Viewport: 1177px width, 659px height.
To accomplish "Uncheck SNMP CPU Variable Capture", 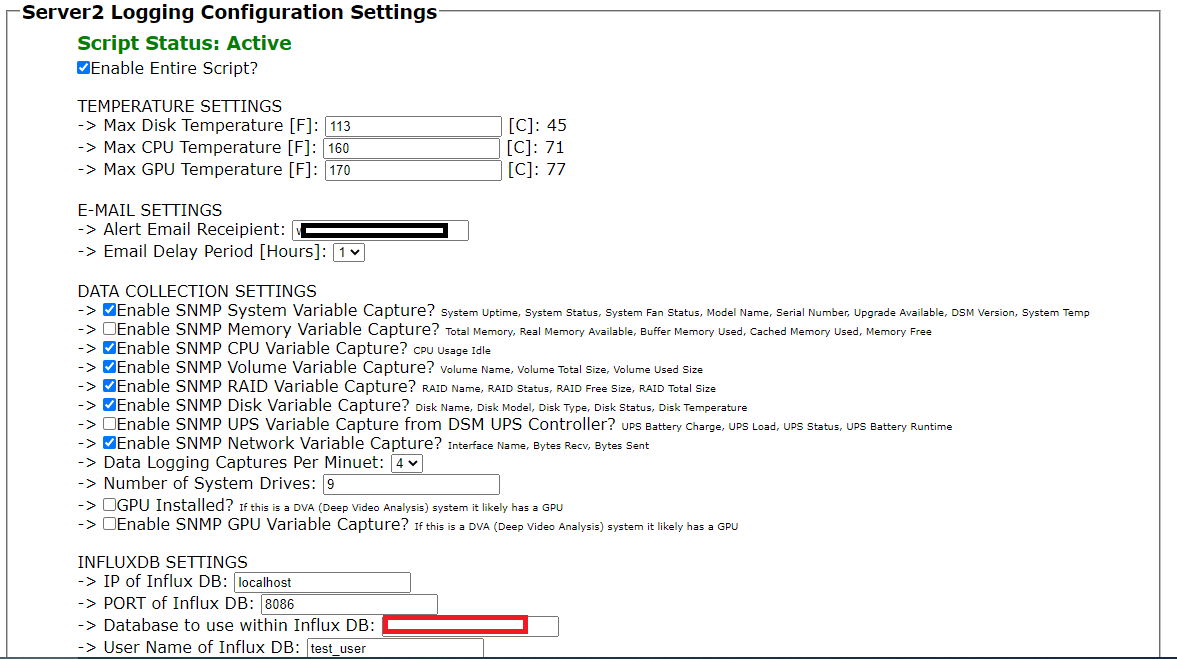I will [x=110, y=349].
